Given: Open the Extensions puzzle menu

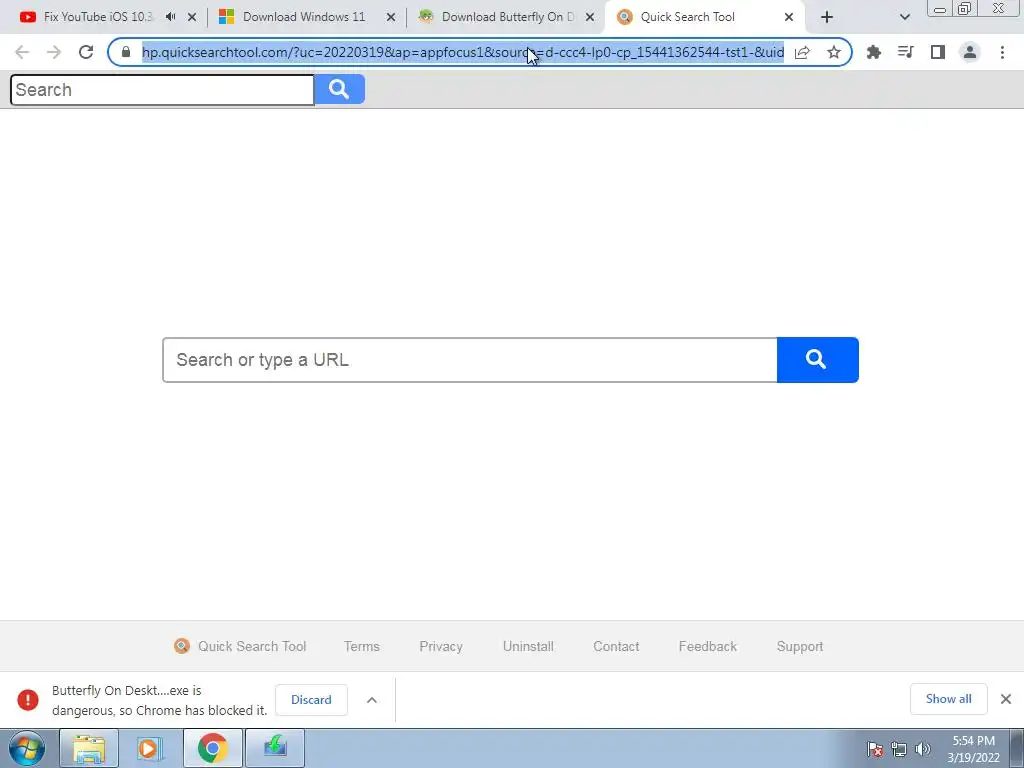Looking at the screenshot, I should [x=873, y=52].
